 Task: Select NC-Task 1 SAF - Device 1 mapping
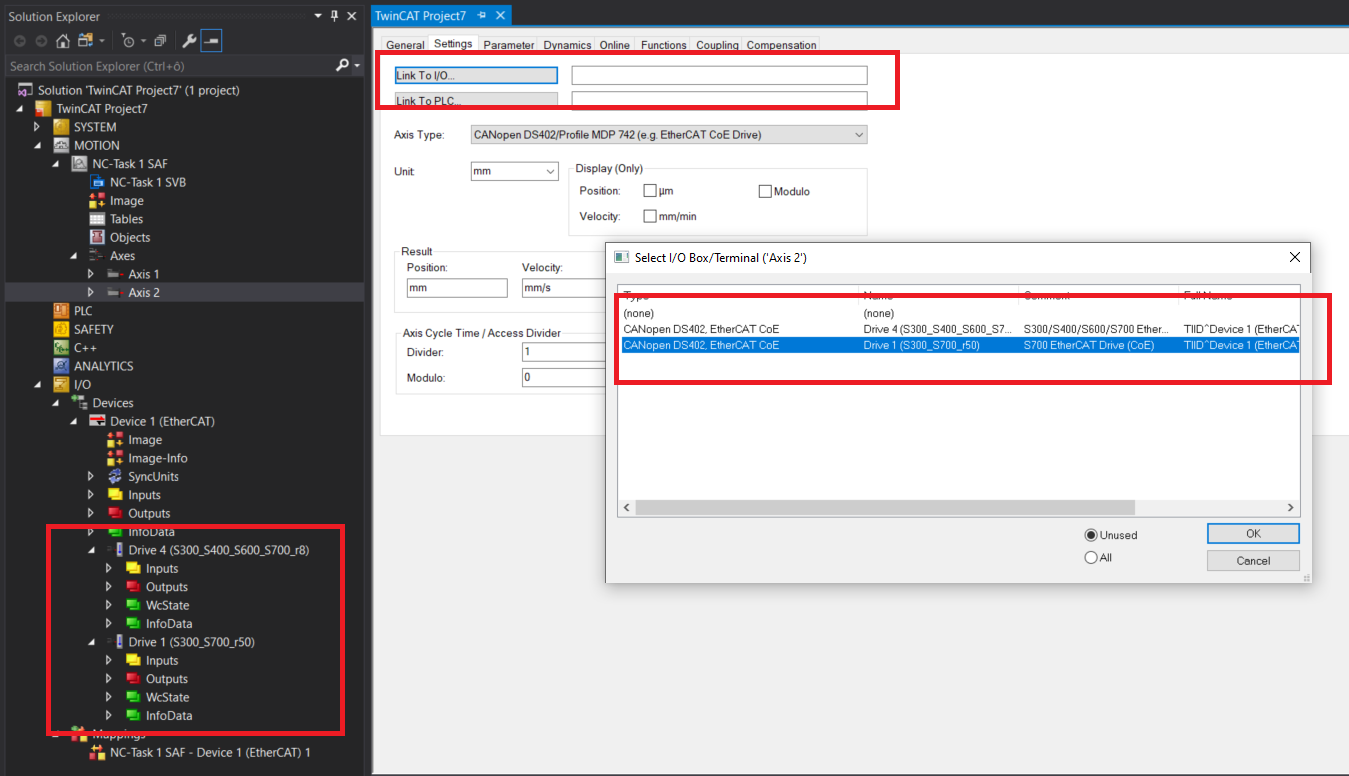pos(210,752)
